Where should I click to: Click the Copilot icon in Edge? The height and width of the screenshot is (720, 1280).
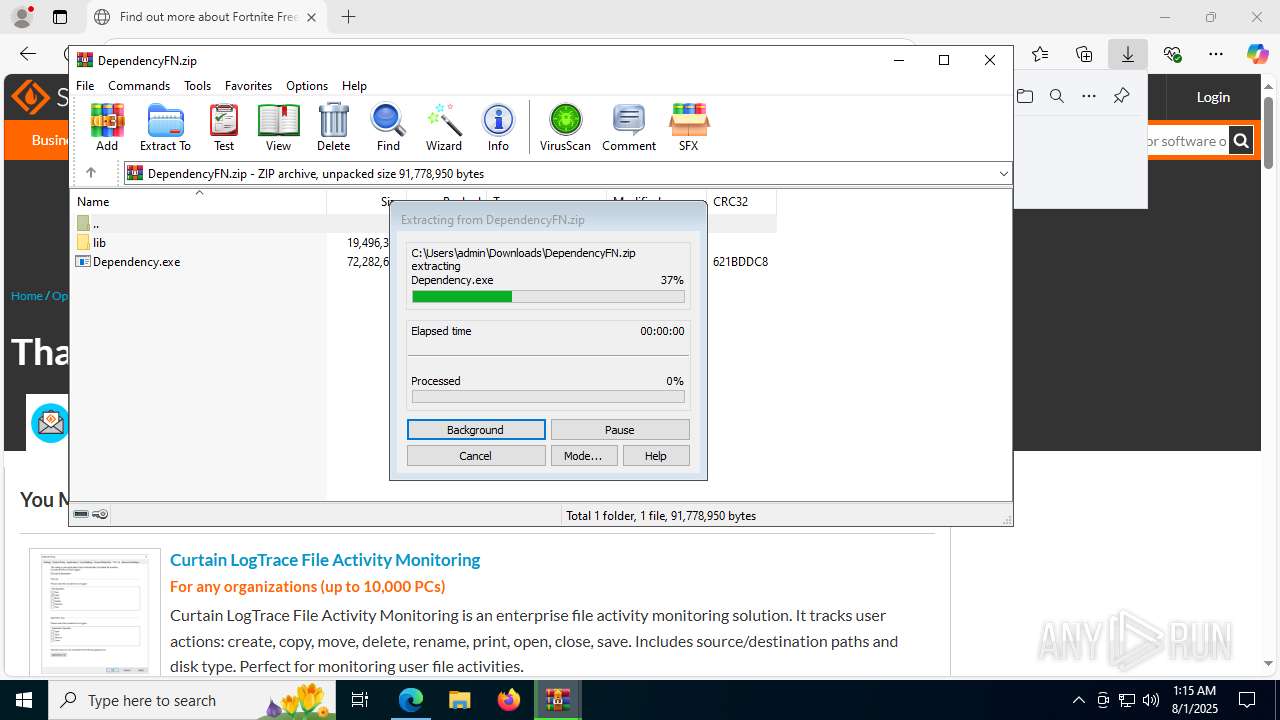(x=1257, y=54)
